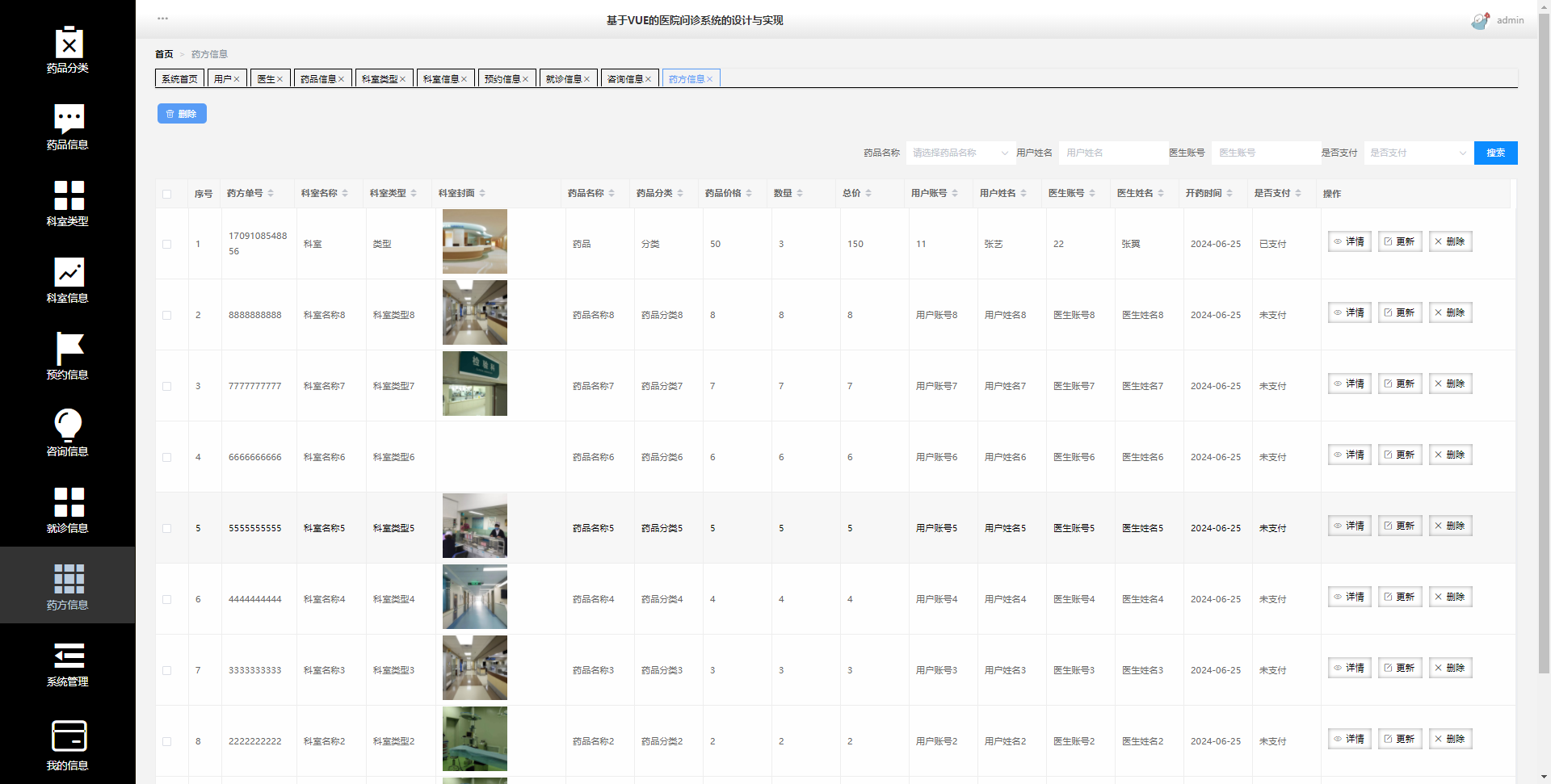Close the 预约信息 tab
This screenshot has height=784, width=1551.
(526, 79)
